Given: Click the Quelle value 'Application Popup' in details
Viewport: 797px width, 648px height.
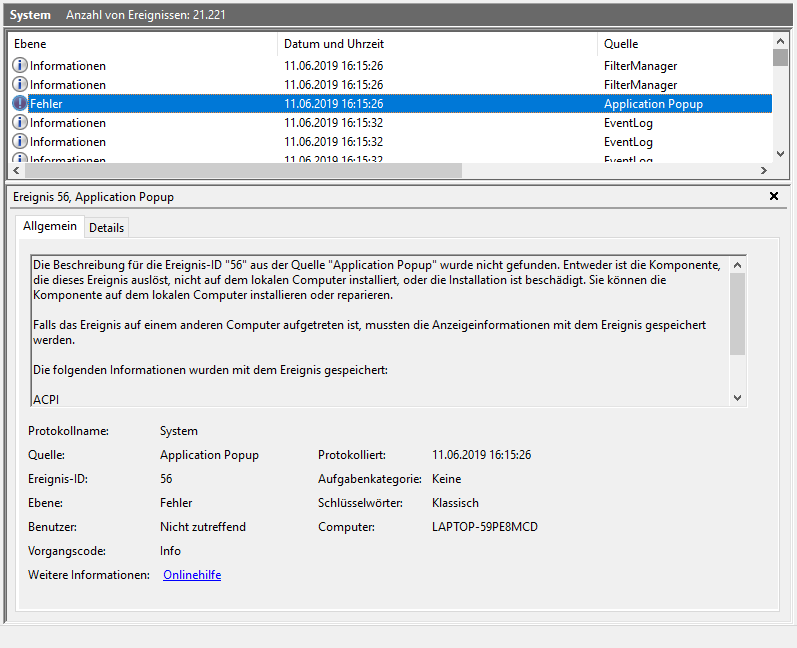Looking at the screenshot, I should pos(209,455).
